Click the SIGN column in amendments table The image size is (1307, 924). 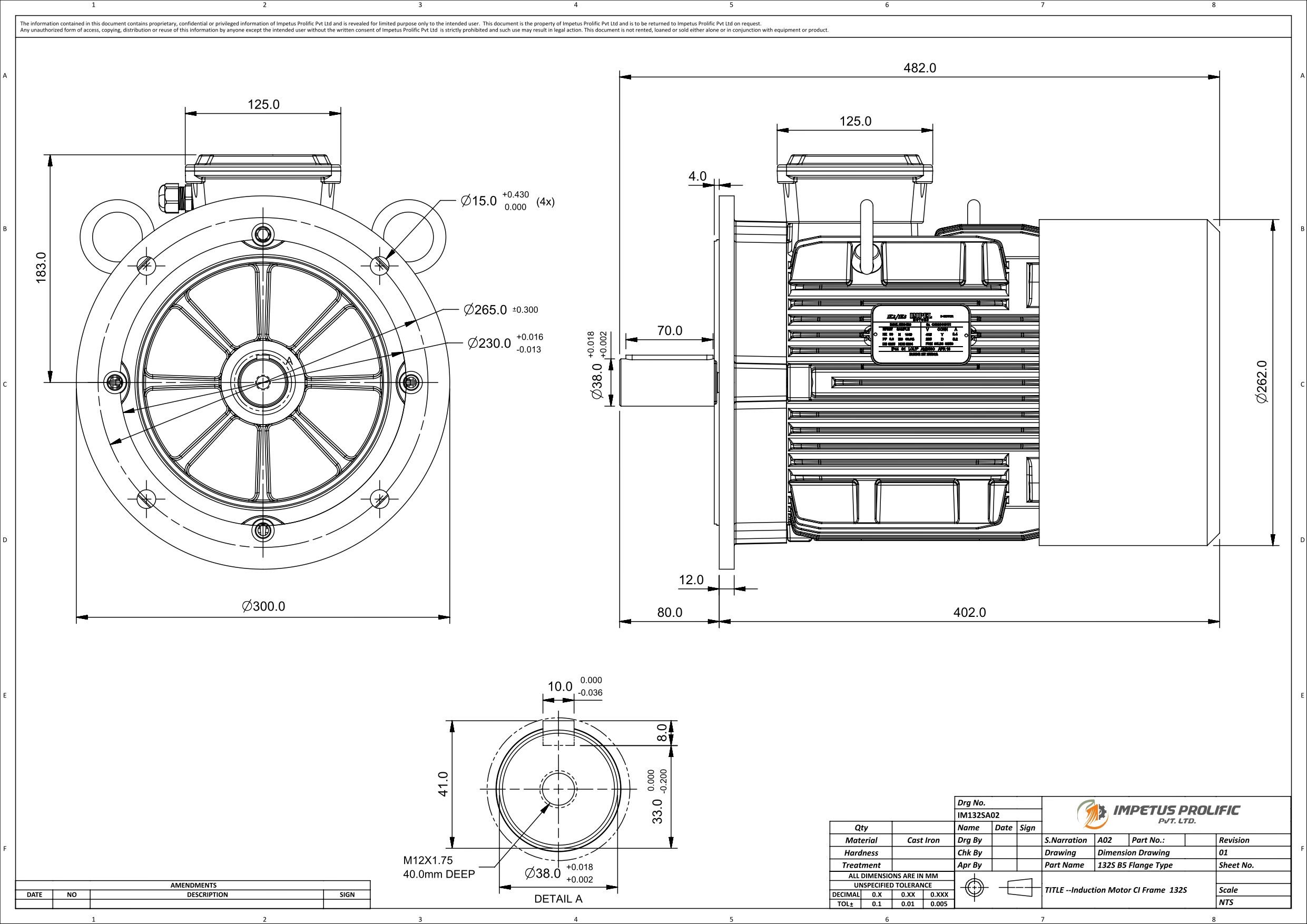347,894
